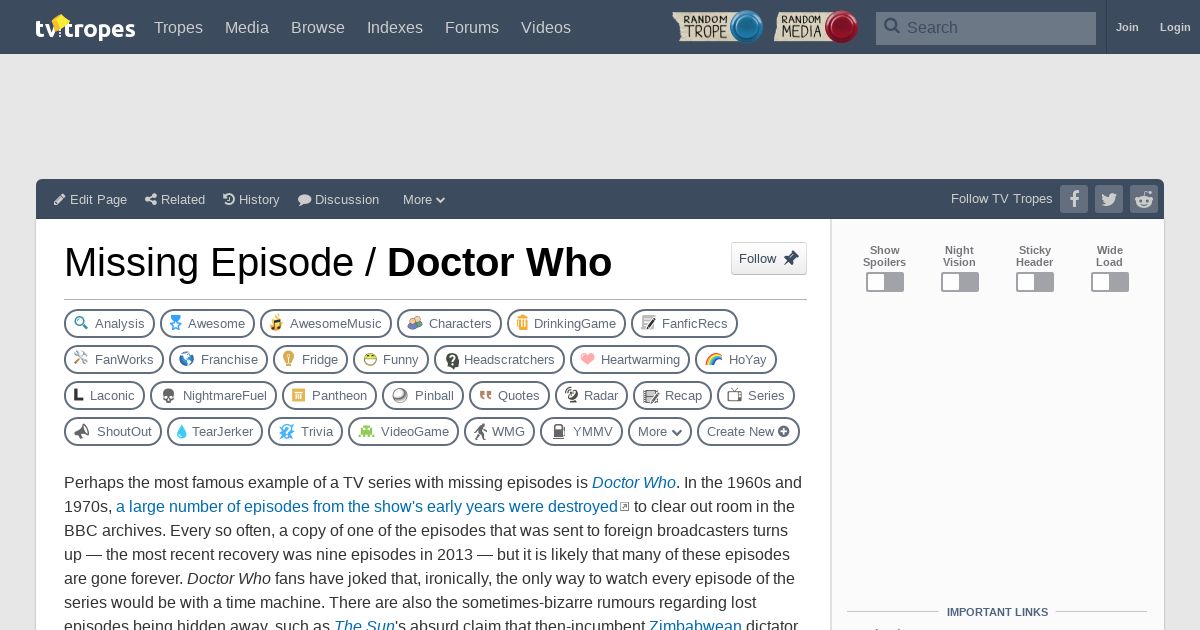The width and height of the screenshot is (1200, 630).
Task: Open Related pages
Action: point(175,200)
